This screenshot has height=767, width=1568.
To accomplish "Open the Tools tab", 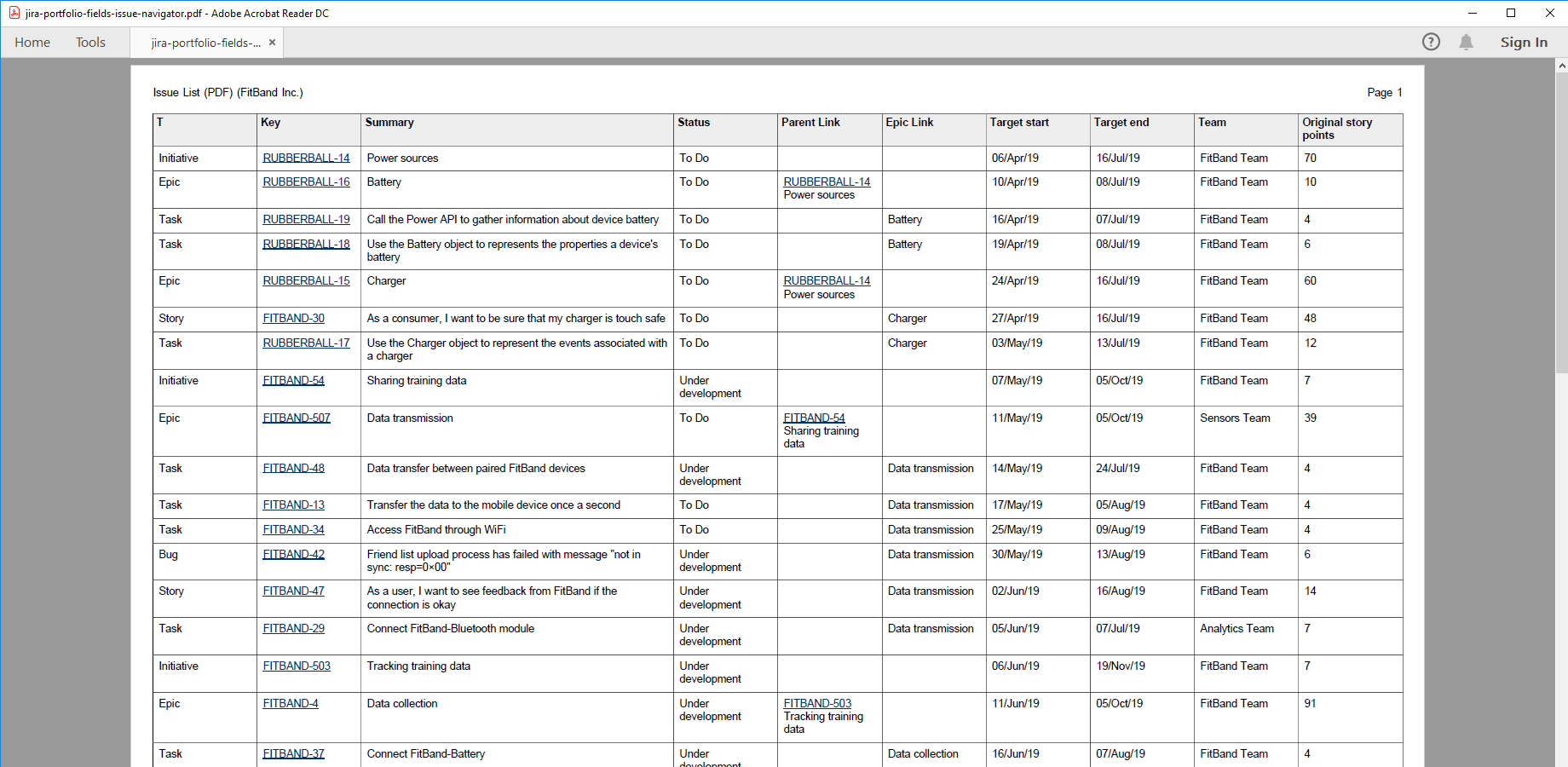I will coord(90,43).
